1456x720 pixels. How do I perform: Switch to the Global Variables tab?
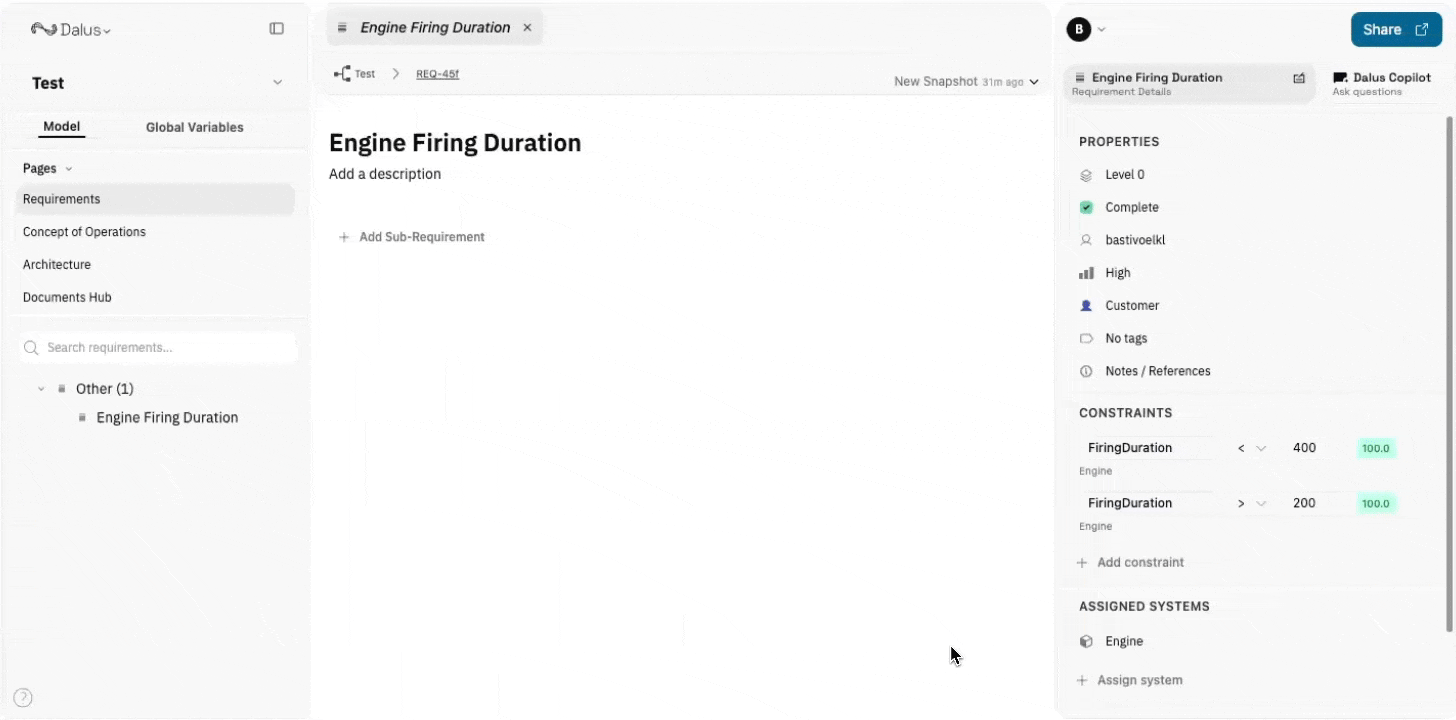[x=194, y=127]
